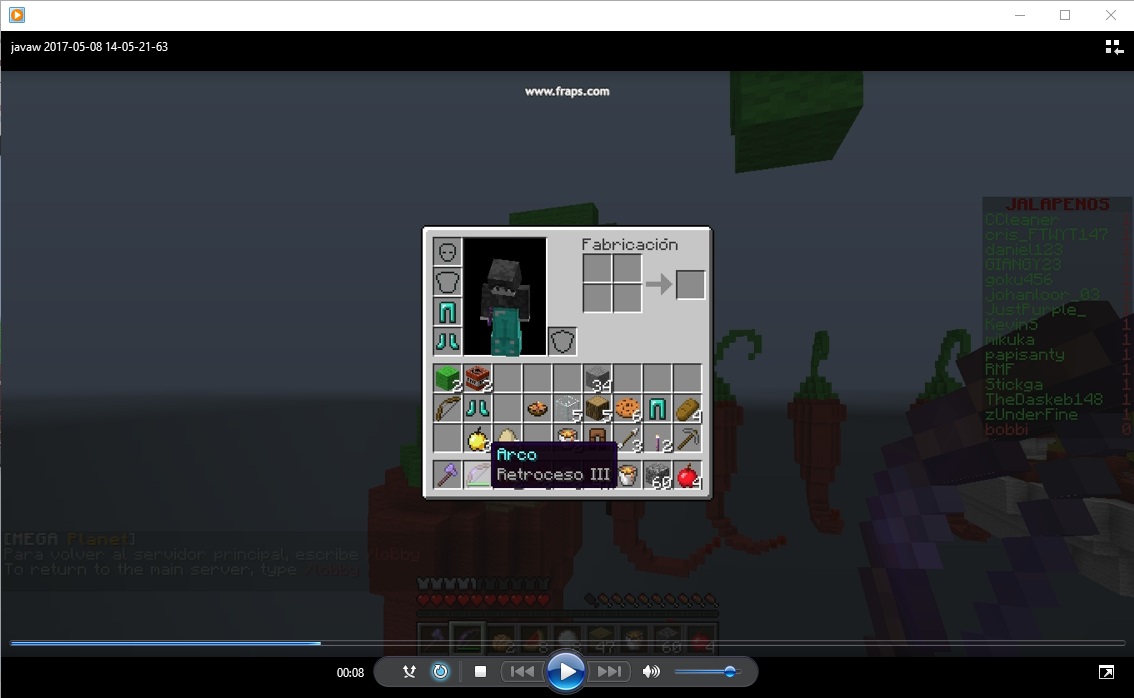Image resolution: width=1134 pixels, height=698 pixels.
Task: Click the JALAPENOS scoreboard heading
Action: (1057, 205)
